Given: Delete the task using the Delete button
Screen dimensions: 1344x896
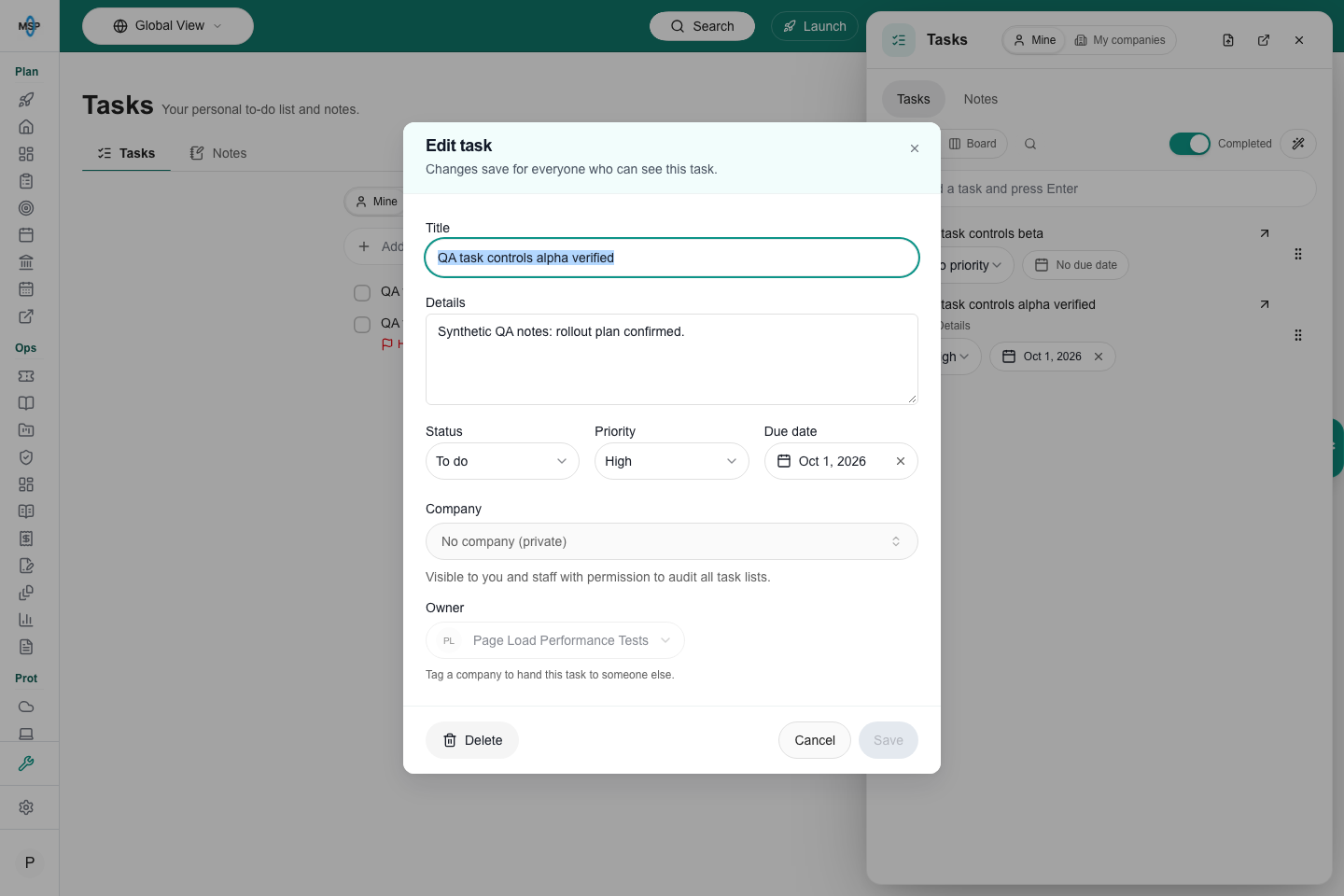Looking at the screenshot, I should click(472, 740).
